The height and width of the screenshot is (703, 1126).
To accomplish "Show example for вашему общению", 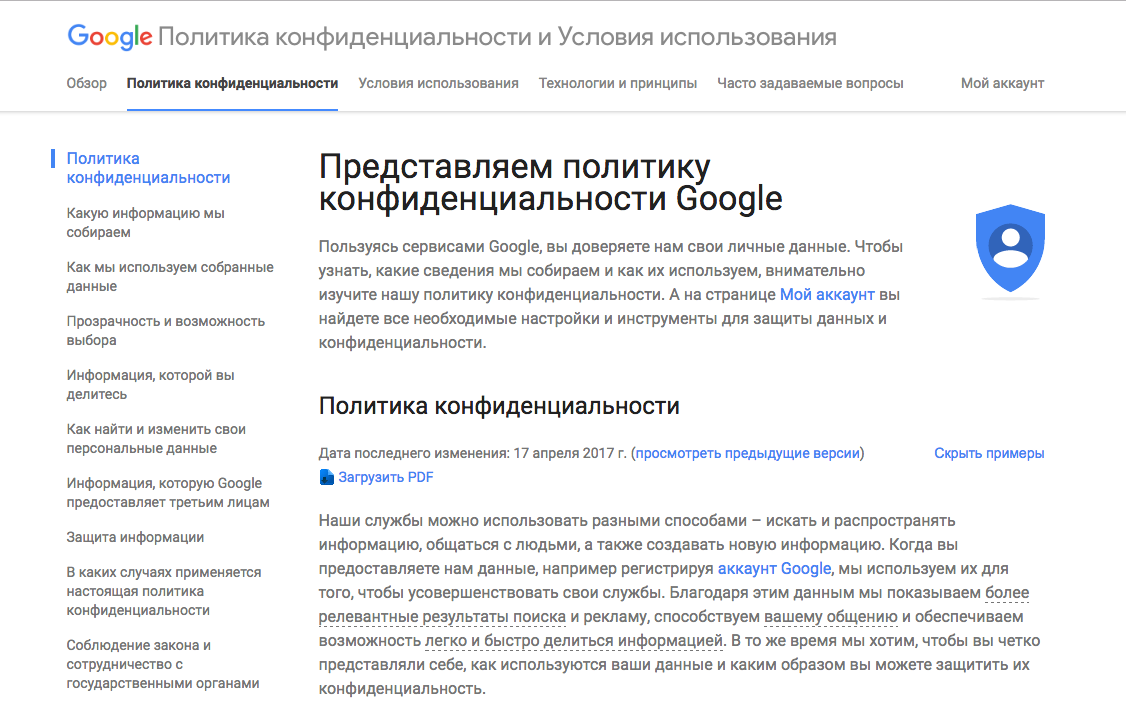I will (x=831, y=617).
